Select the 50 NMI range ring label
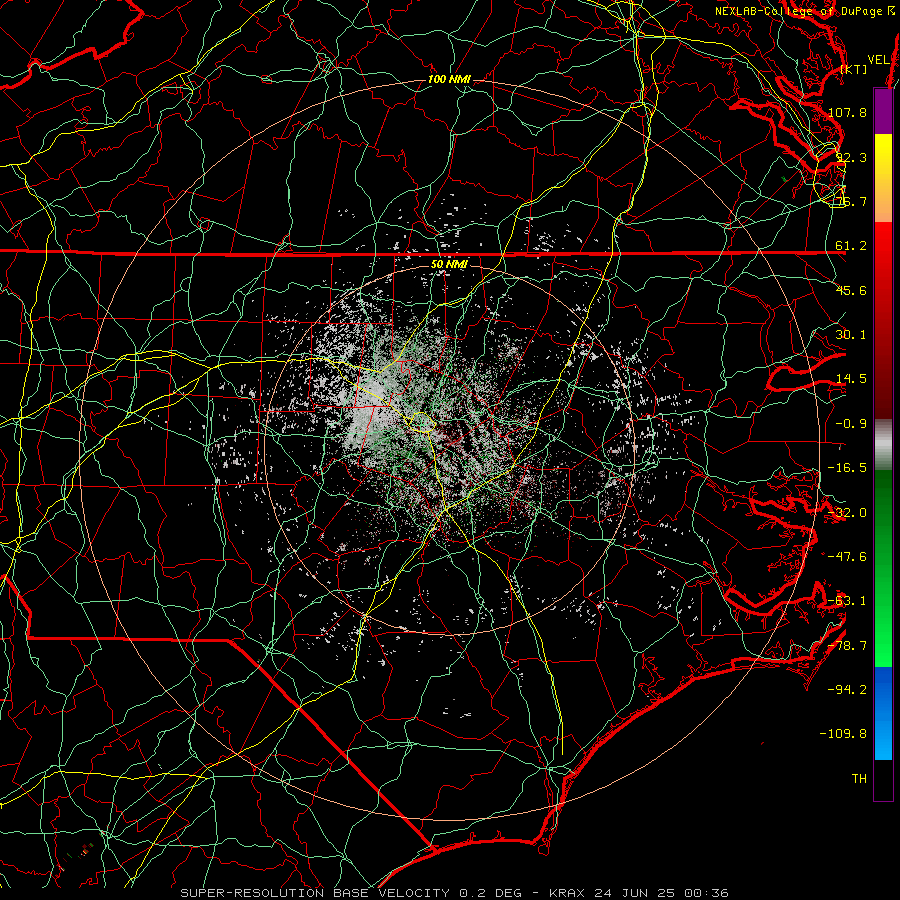This screenshot has height=900, width=900. [449, 264]
